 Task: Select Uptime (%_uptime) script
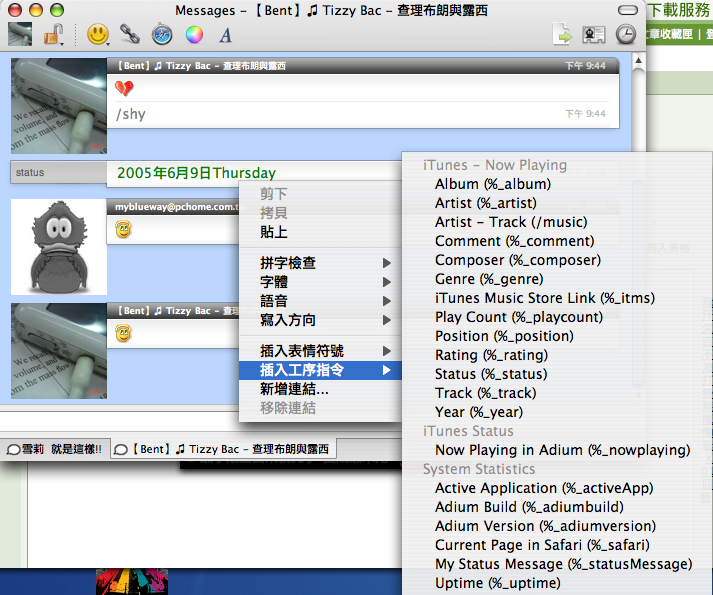click(x=557, y=583)
